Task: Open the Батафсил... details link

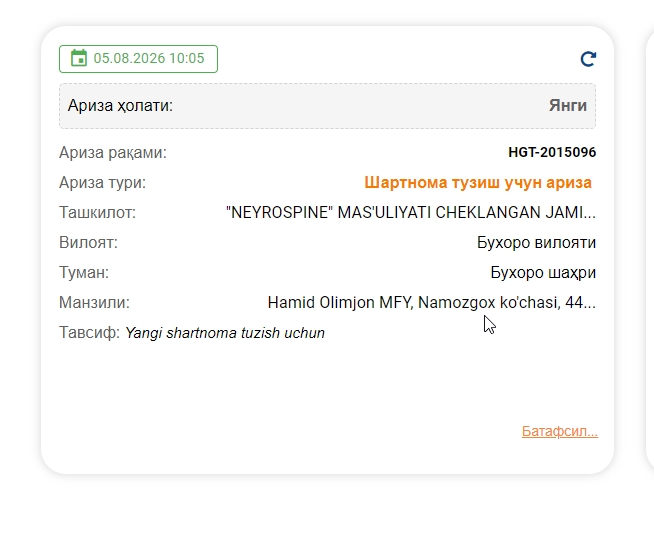Action: pos(560,431)
